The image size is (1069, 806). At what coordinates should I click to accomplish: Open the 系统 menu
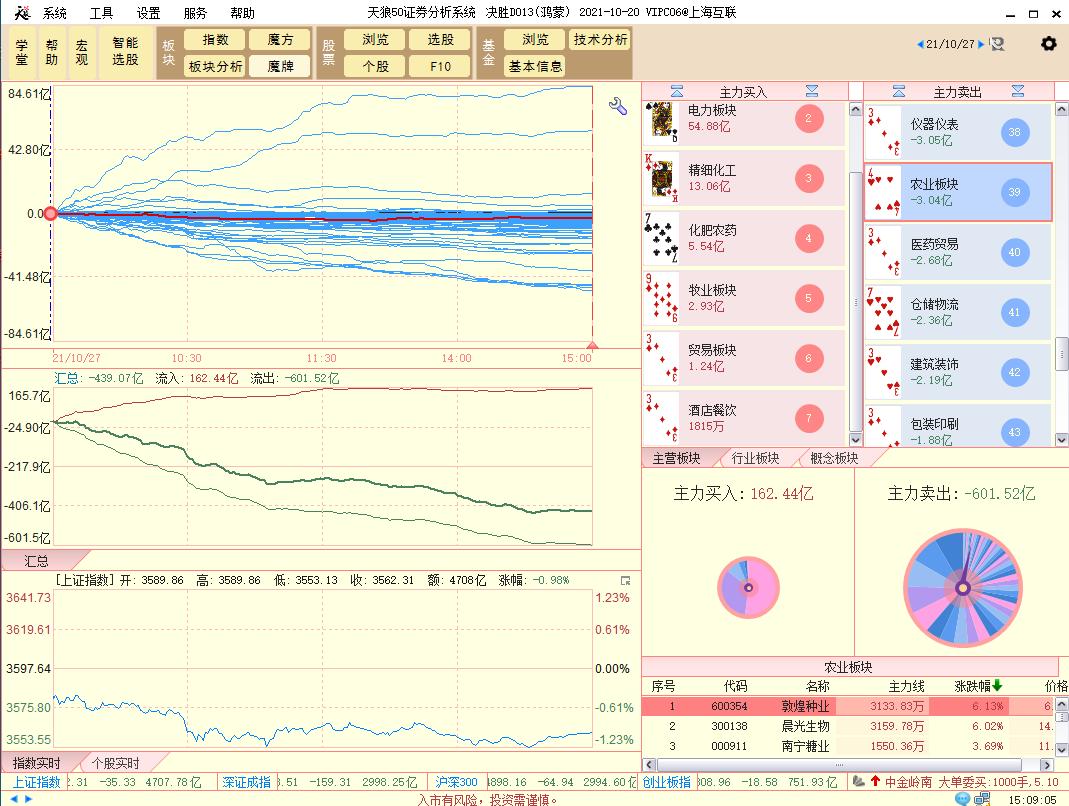coord(55,13)
